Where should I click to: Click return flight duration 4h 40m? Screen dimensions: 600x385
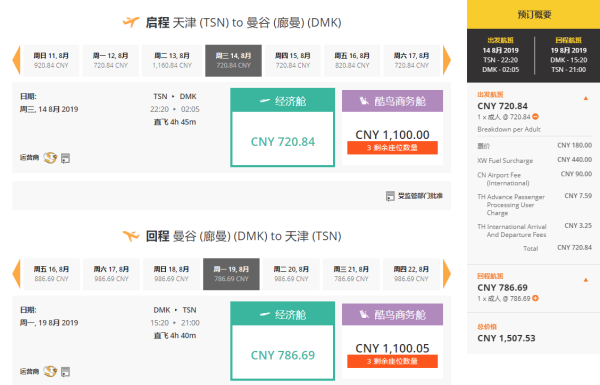(175, 336)
